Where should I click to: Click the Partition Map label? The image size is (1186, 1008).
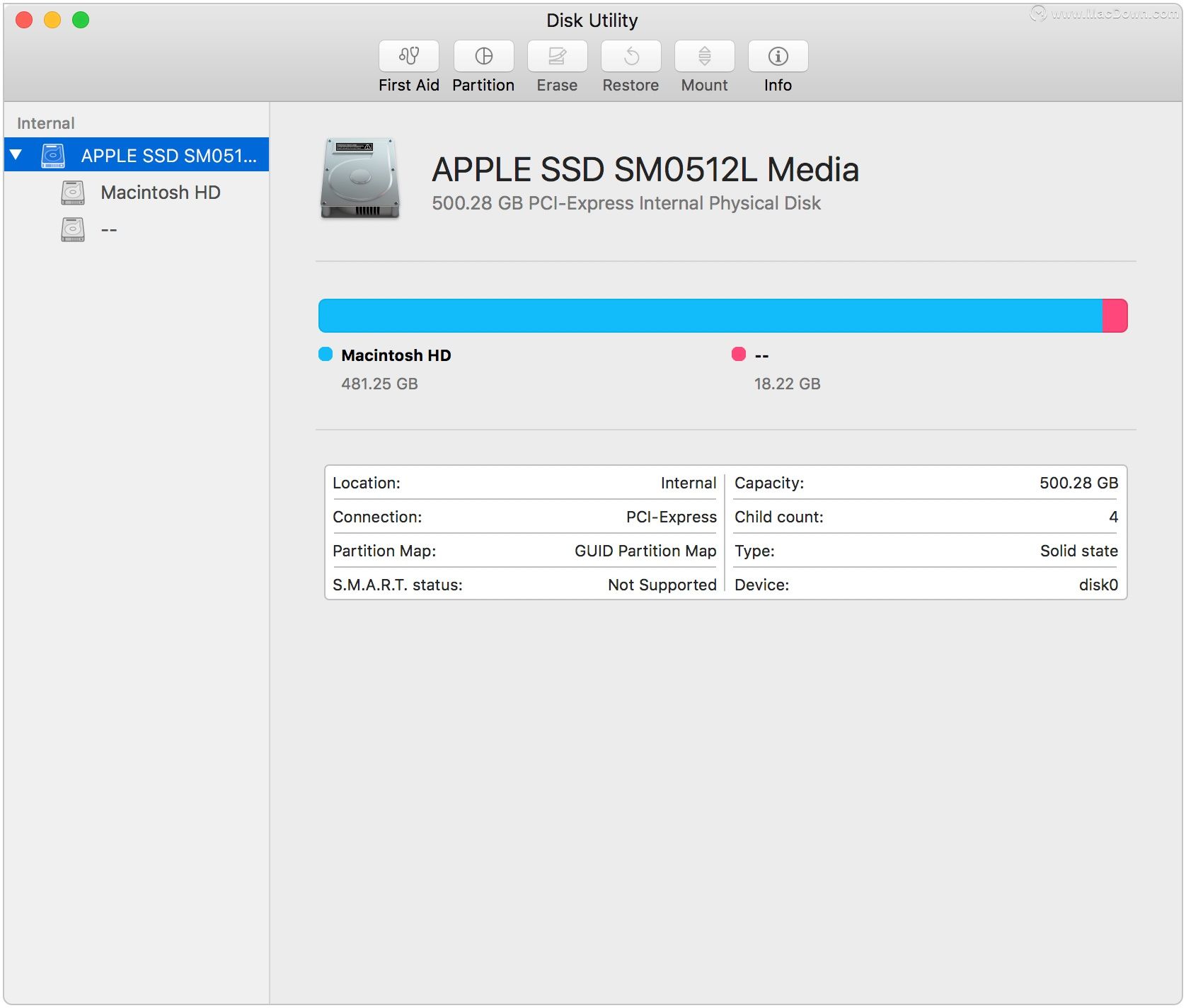click(384, 551)
